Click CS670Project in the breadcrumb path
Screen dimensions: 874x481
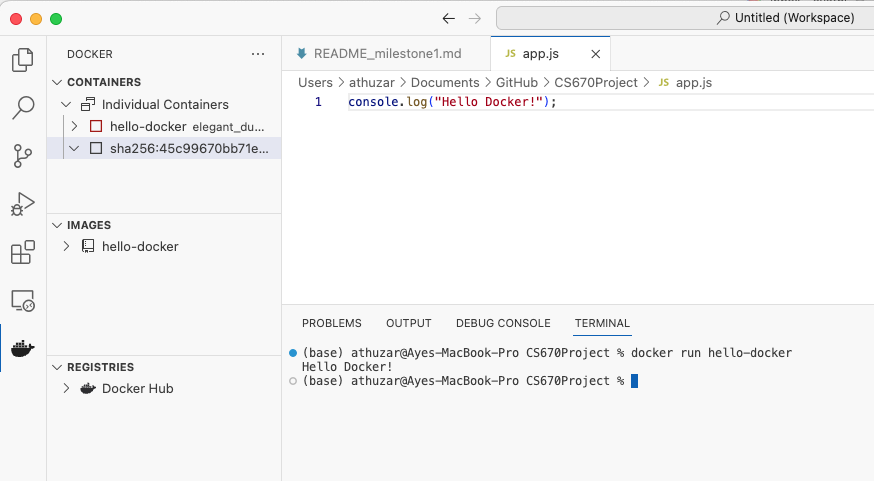[x=595, y=83]
